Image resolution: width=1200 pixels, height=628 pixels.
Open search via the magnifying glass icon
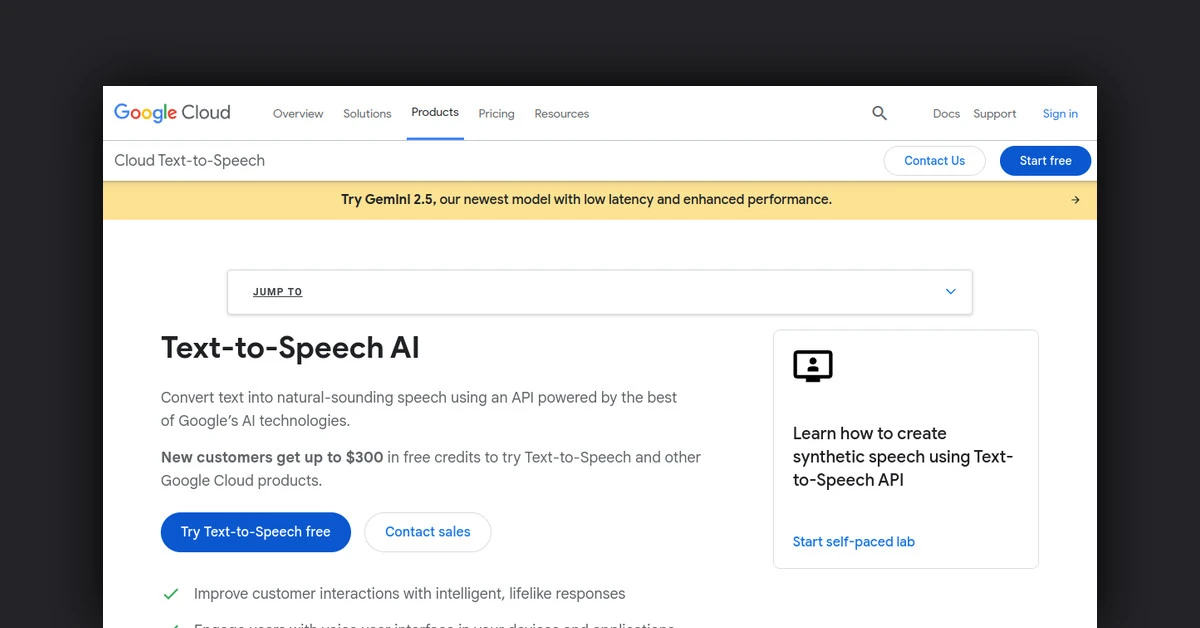coord(879,113)
